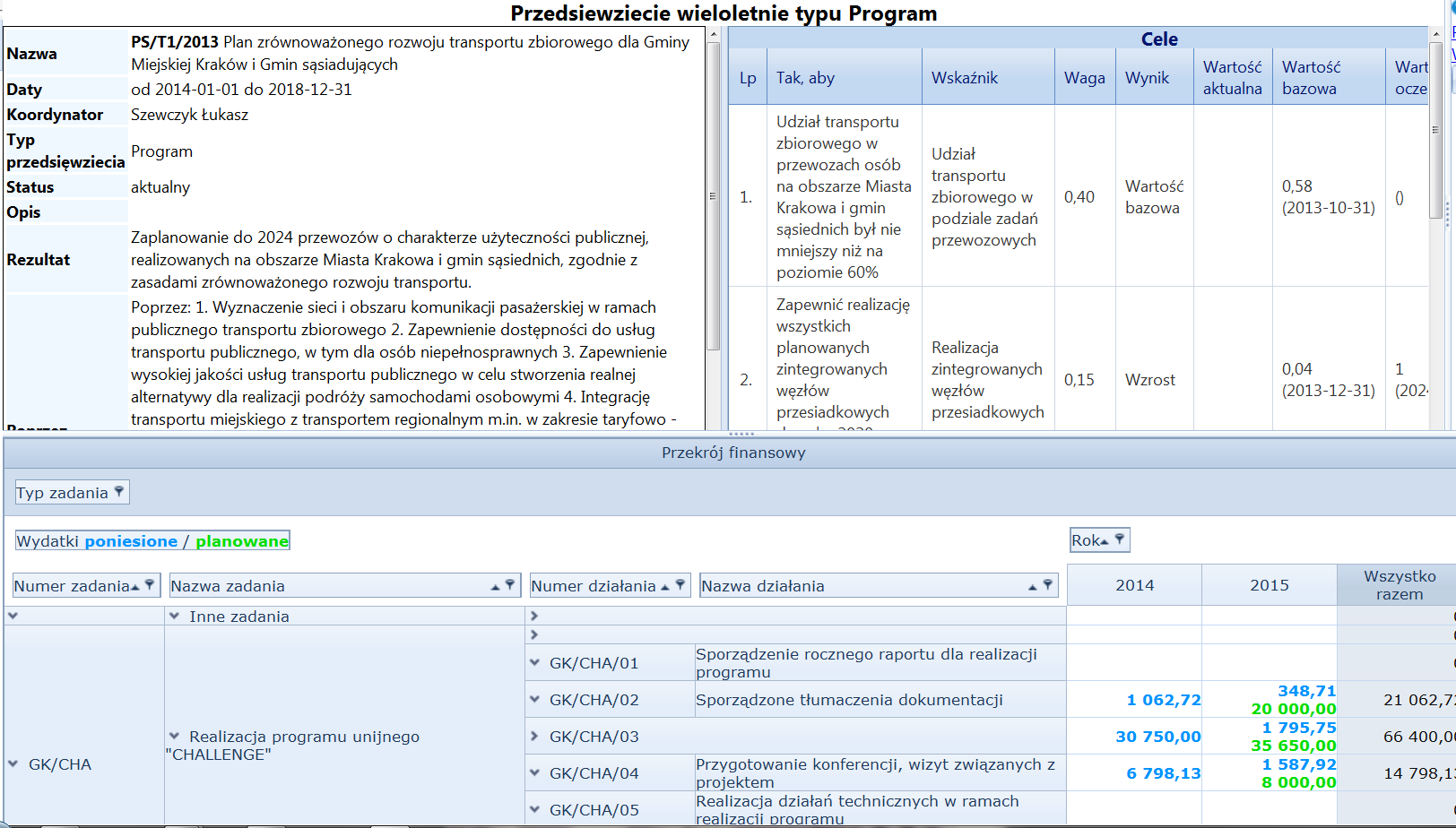Click the Tak, aby column header
The height and width of the screenshot is (828, 1456).
pyautogui.click(x=845, y=78)
